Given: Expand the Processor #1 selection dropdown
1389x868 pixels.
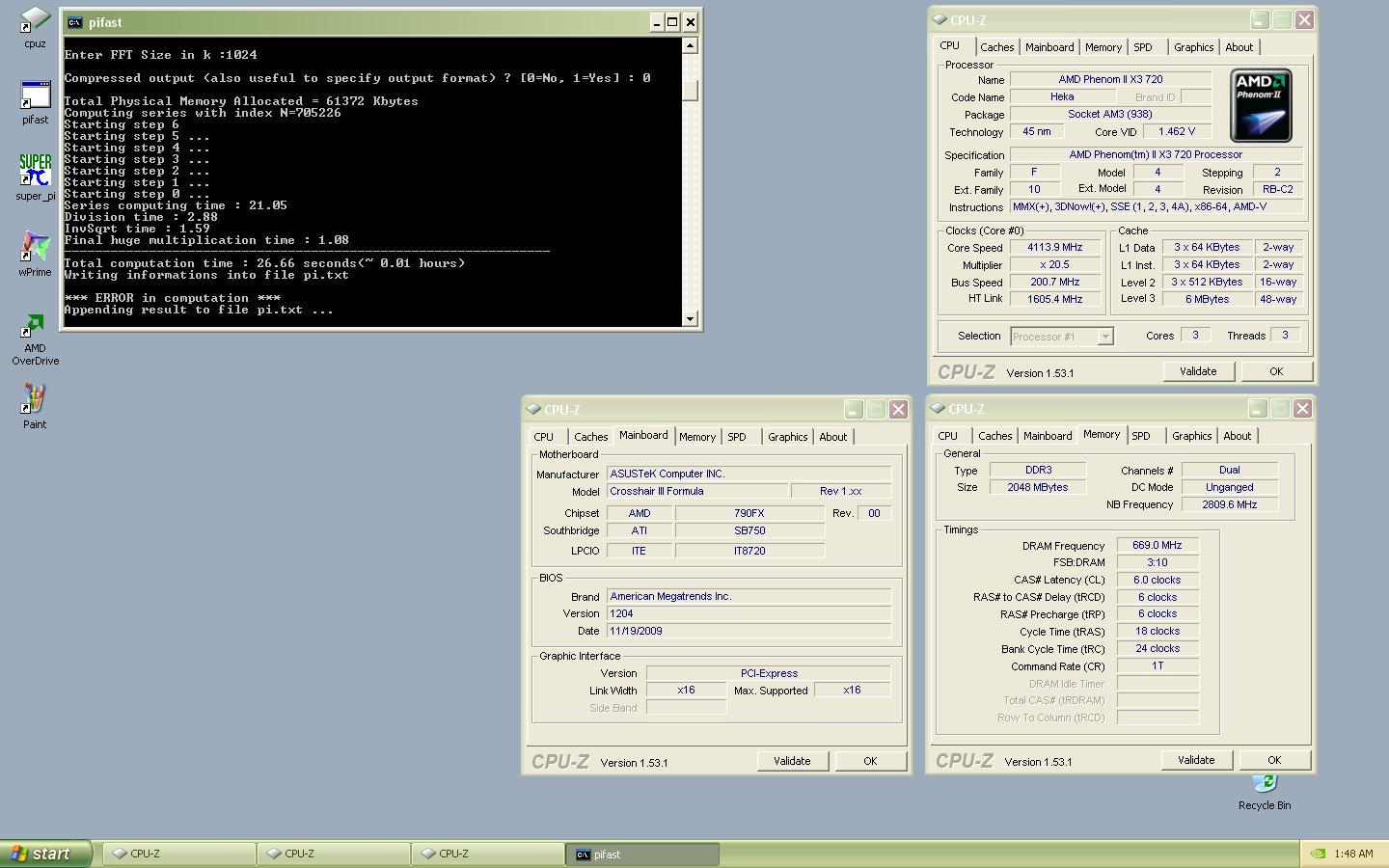Looking at the screenshot, I should click(1105, 337).
